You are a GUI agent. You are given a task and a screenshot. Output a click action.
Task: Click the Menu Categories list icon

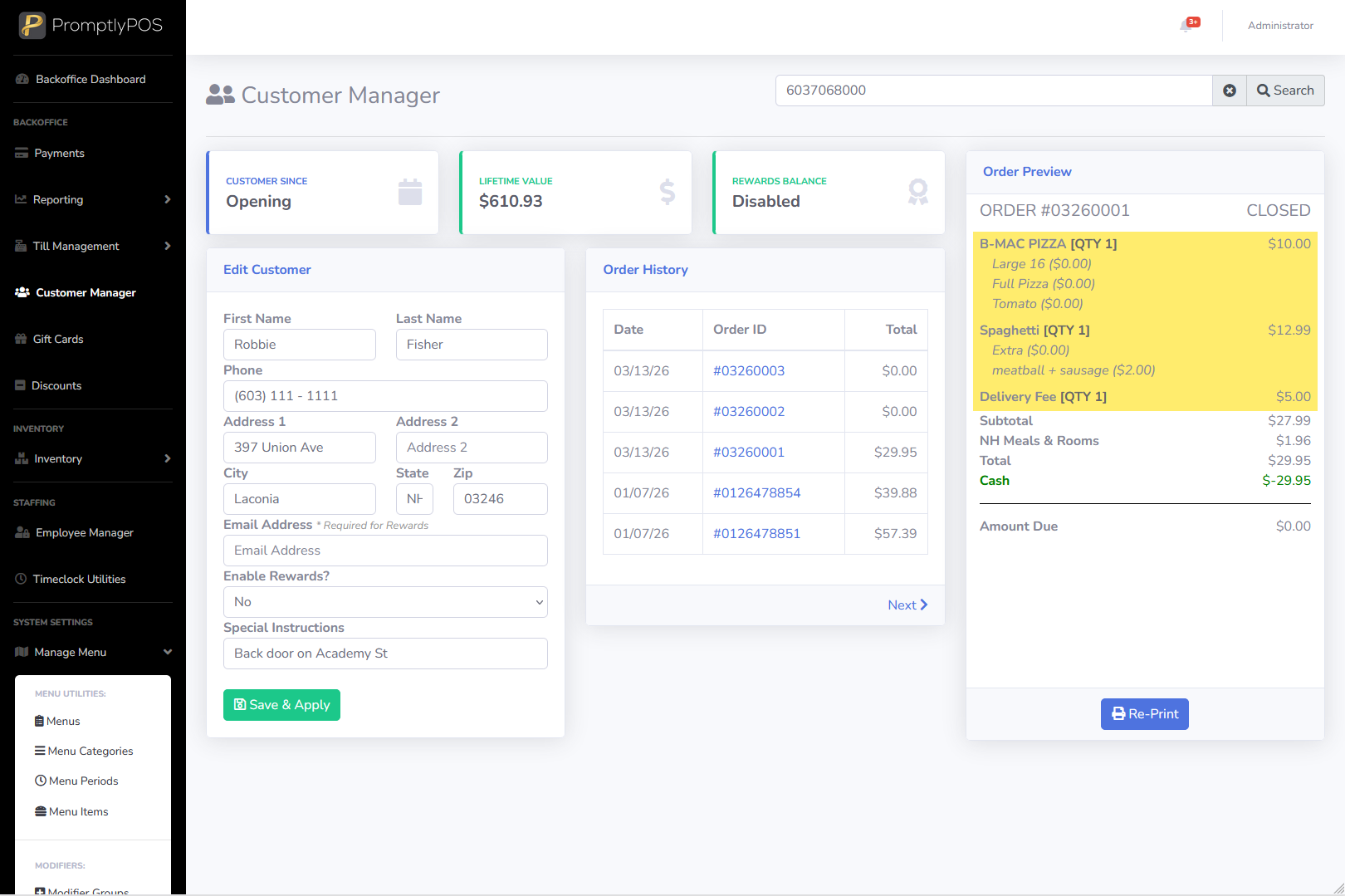pos(40,751)
